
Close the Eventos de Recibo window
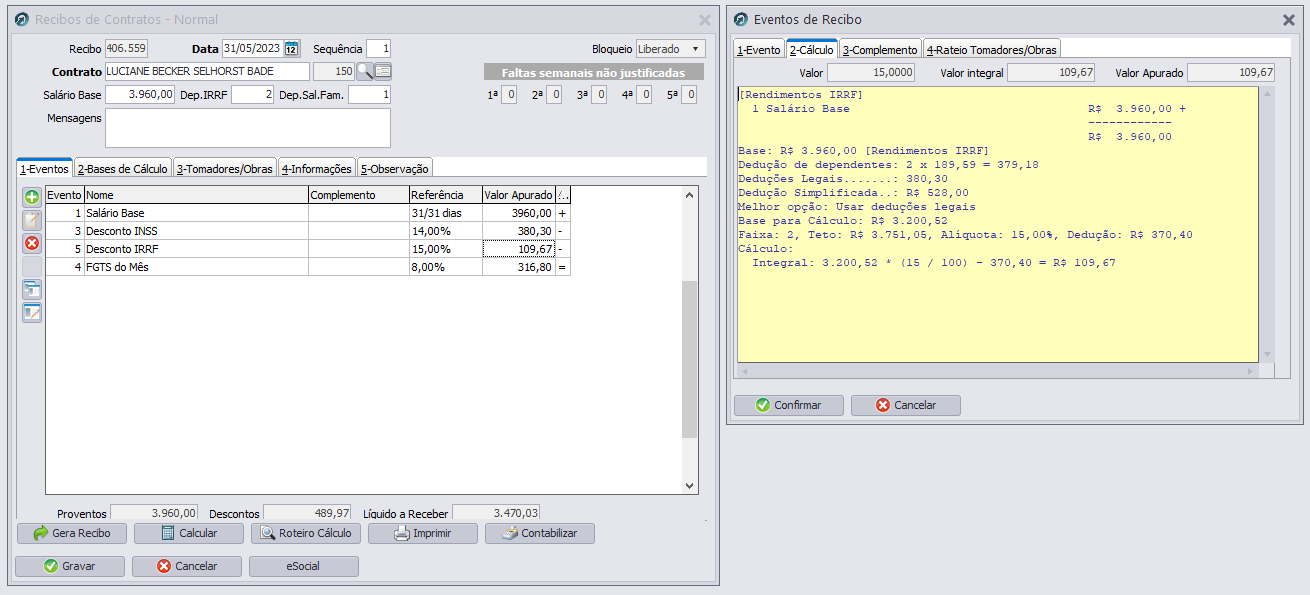(x=1289, y=20)
